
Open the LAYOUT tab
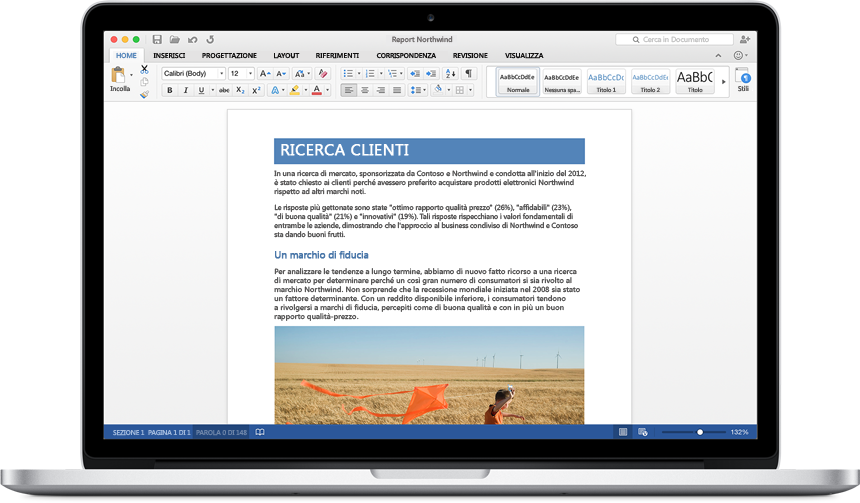pyautogui.click(x=286, y=55)
